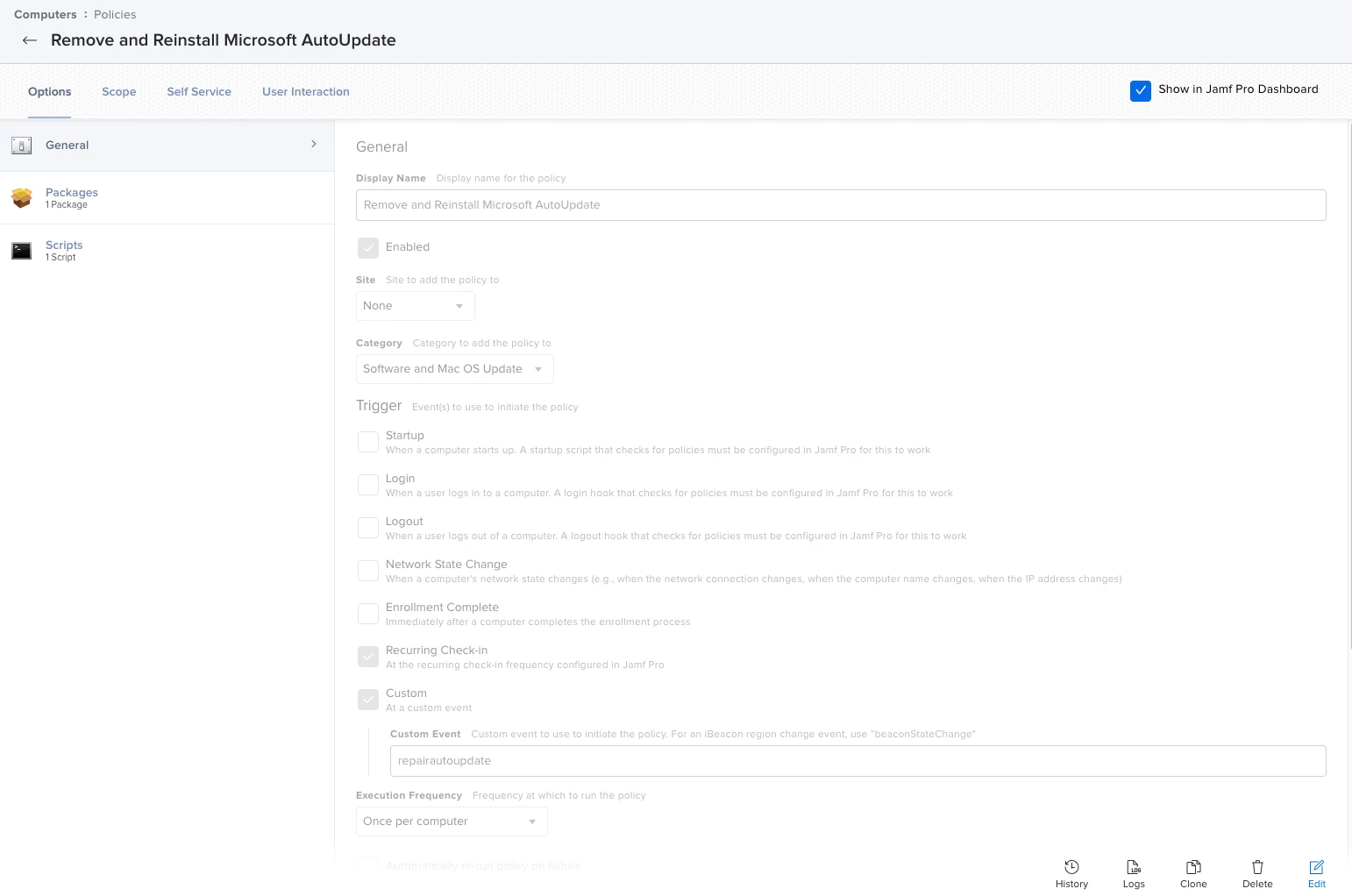Check the Network State Change trigger
The image size is (1352, 896).
point(368,571)
